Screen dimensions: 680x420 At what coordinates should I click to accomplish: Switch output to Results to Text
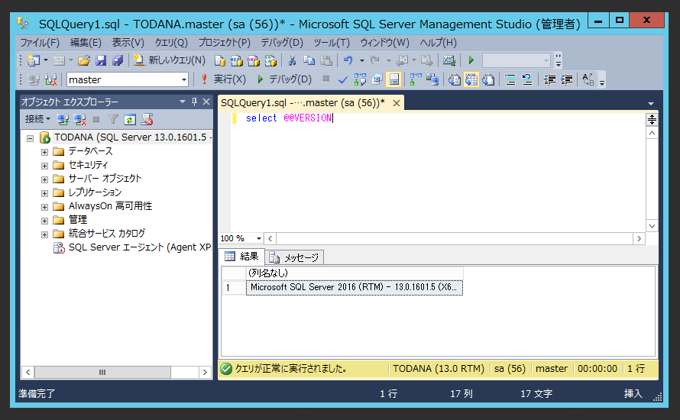[x=454, y=80]
